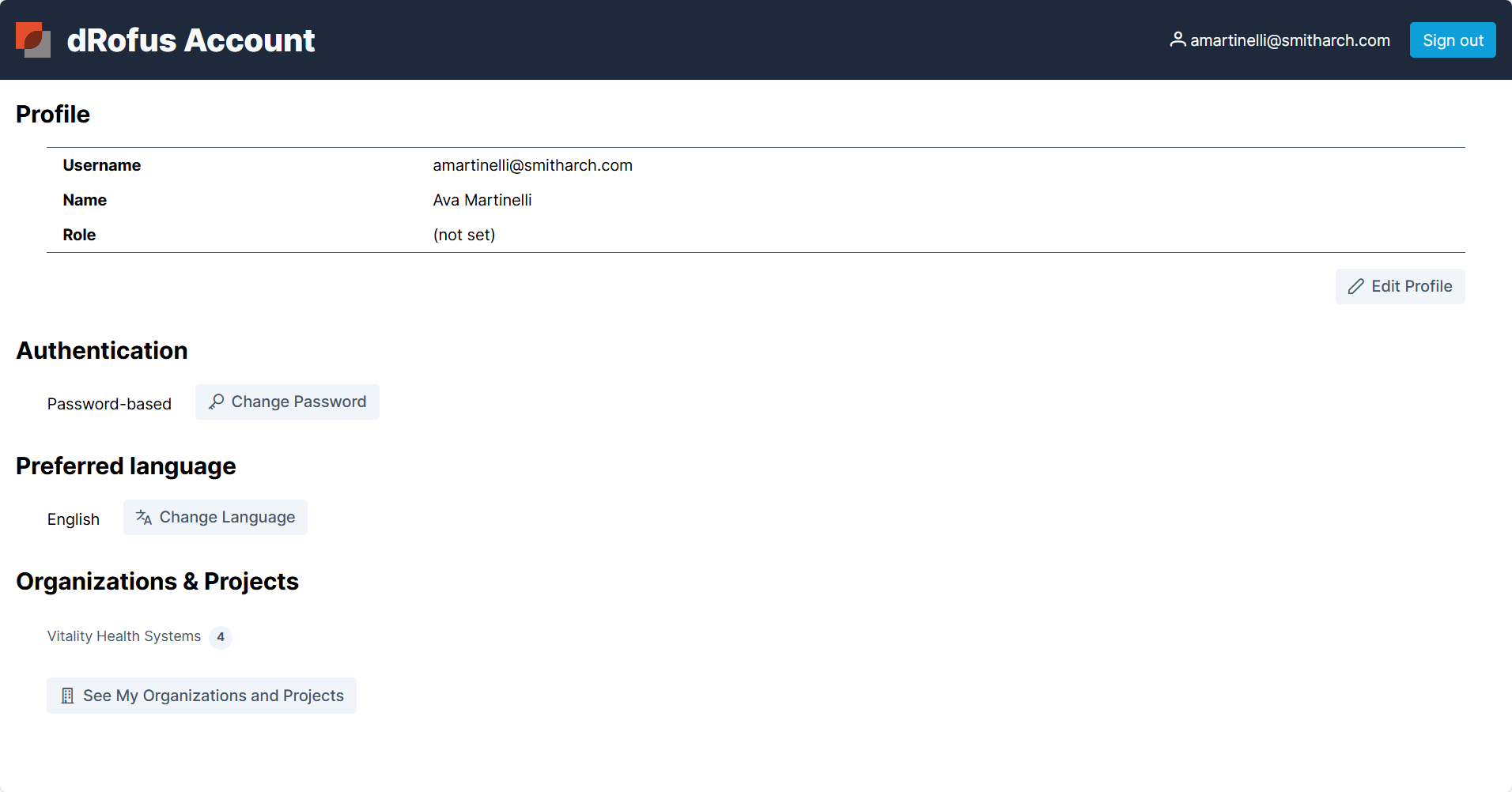Click the translate icon beside Change Language

click(x=144, y=518)
